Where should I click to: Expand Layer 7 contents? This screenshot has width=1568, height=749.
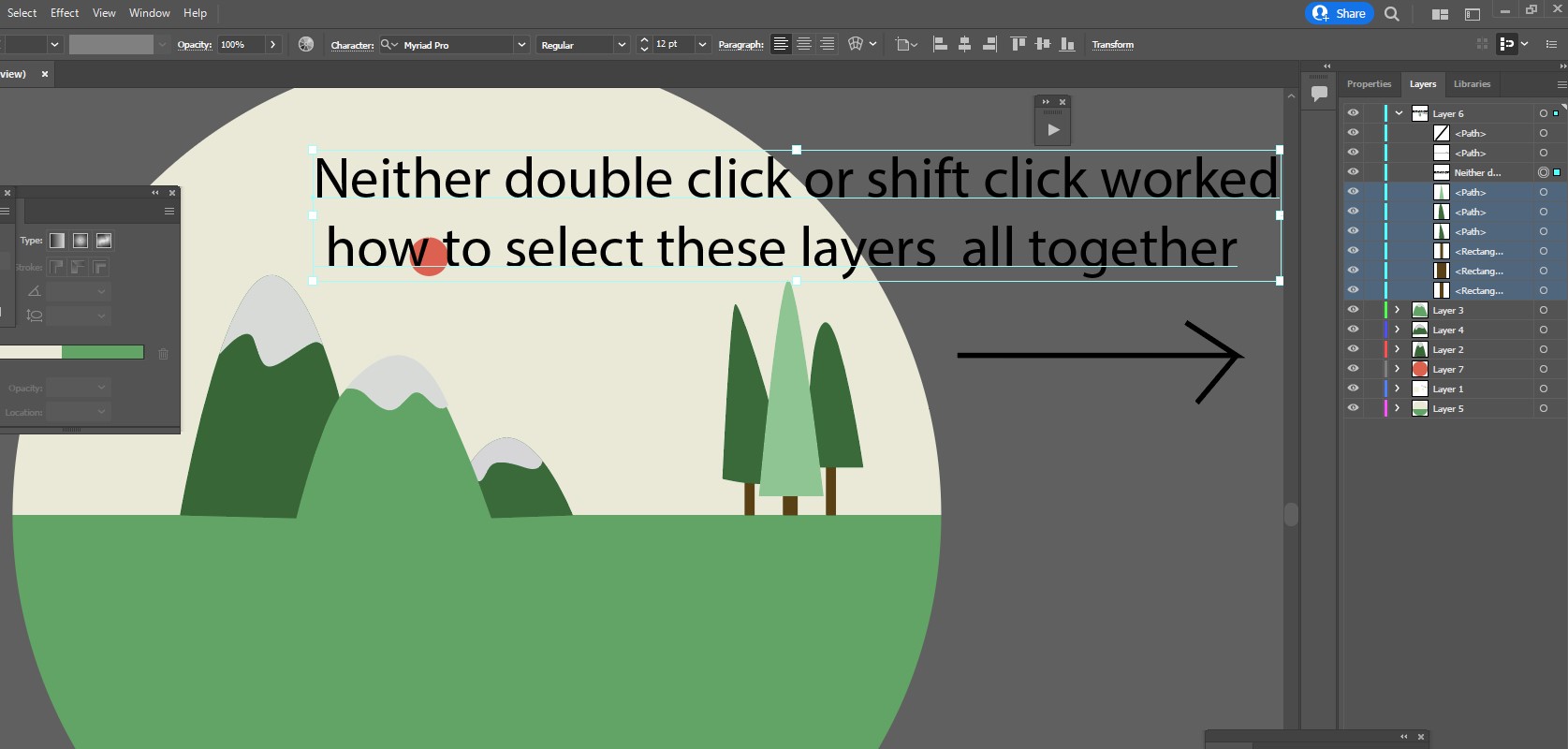click(1398, 369)
